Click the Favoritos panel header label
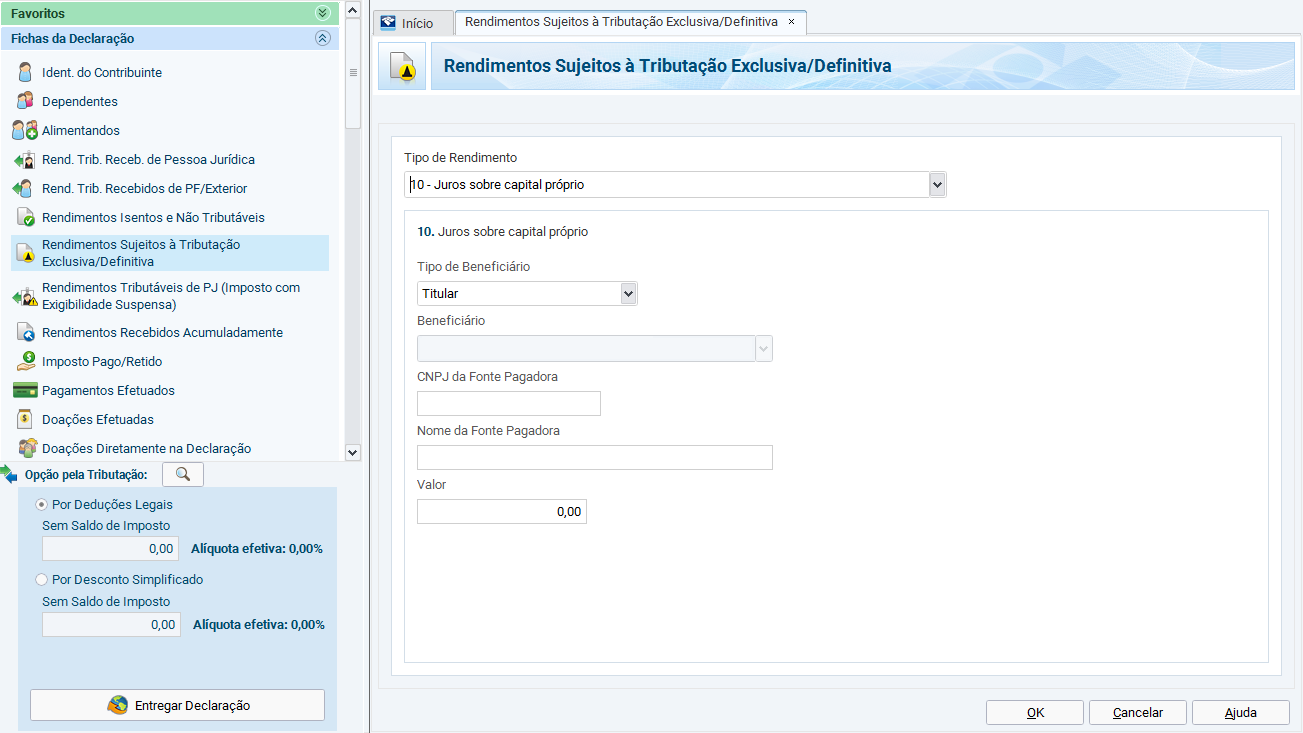Image resolution: width=1303 pixels, height=733 pixels. tap(38, 14)
